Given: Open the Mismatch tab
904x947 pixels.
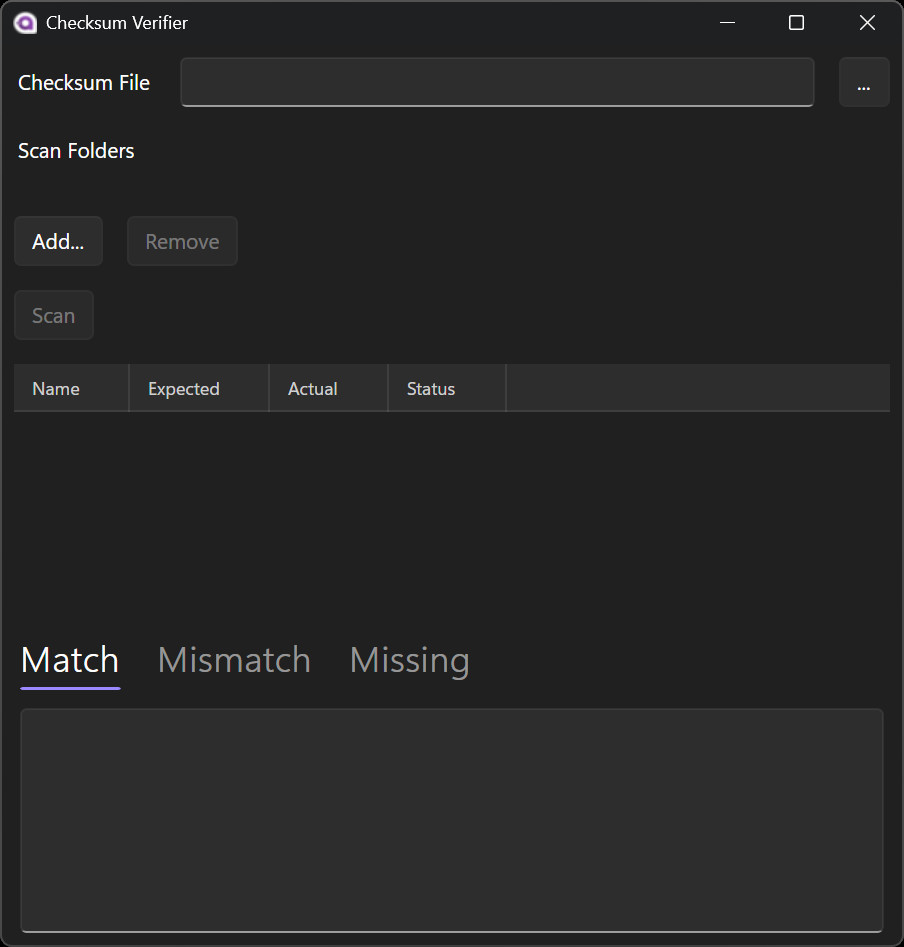Looking at the screenshot, I should pos(234,660).
